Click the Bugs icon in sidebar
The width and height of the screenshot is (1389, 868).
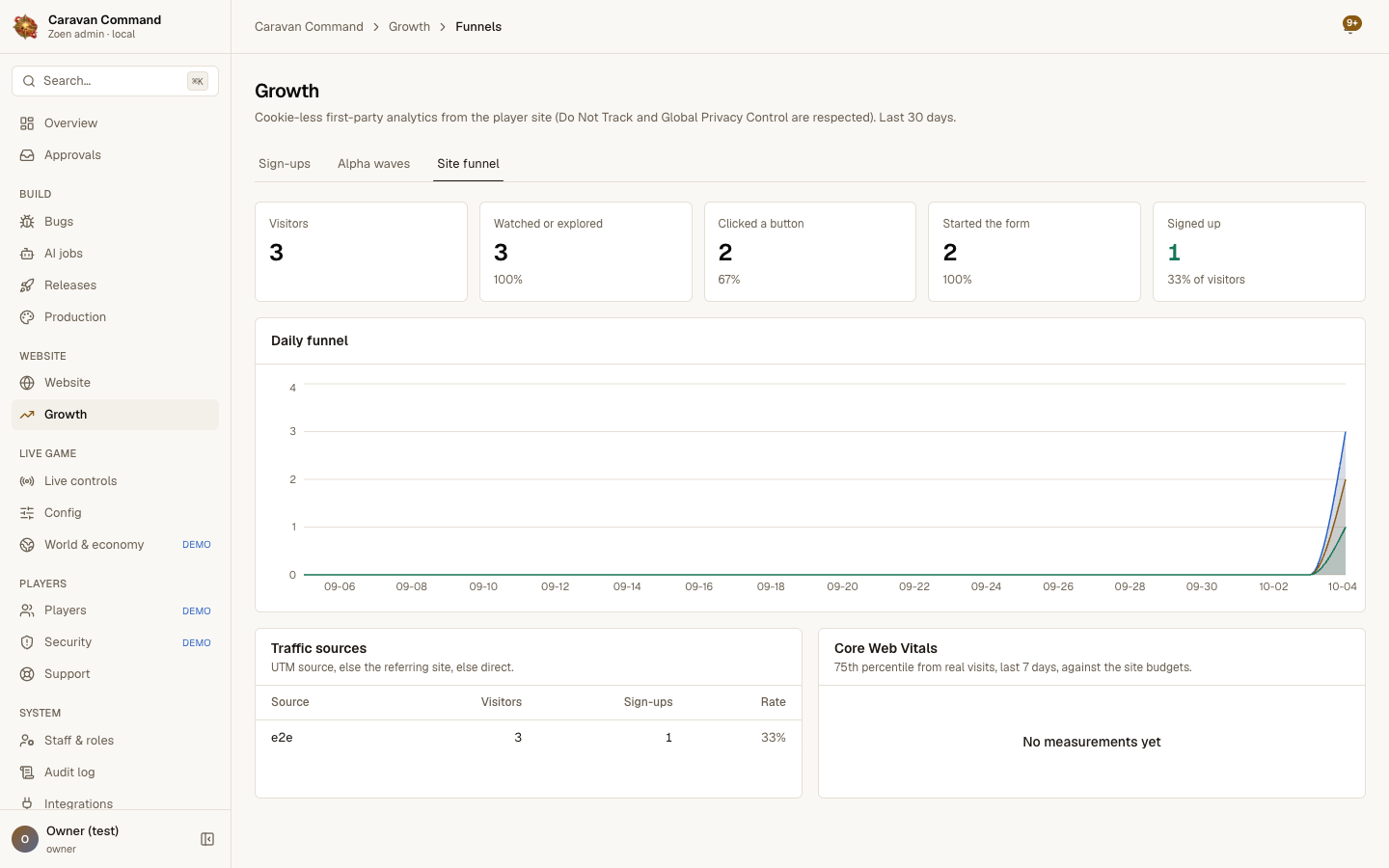(x=27, y=222)
